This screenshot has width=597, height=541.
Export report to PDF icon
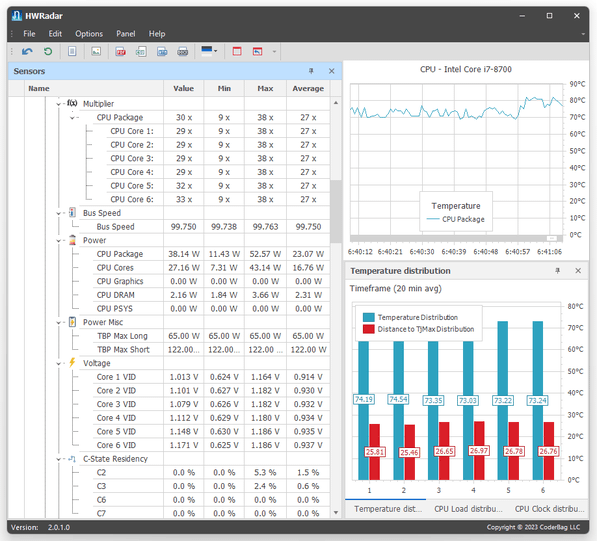point(121,51)
